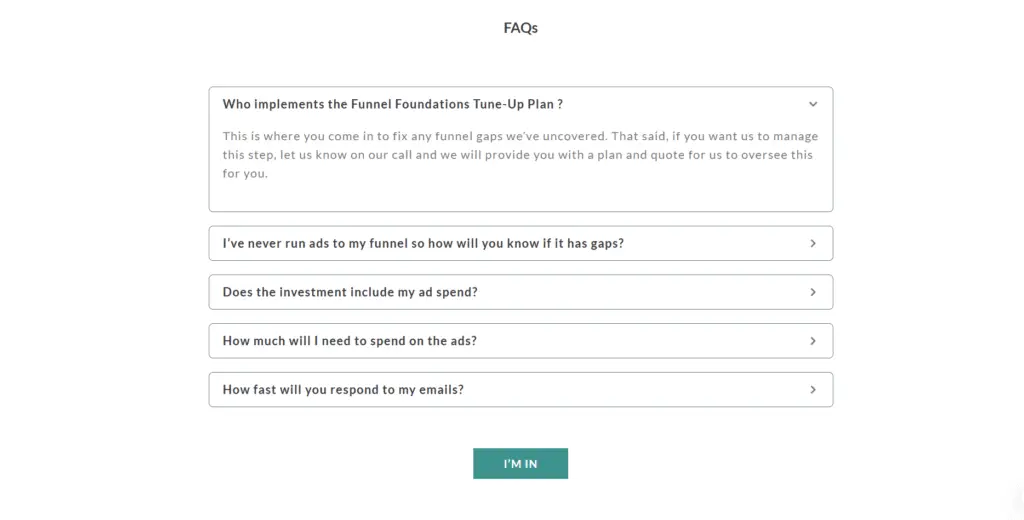Click the chevron next to the 'How much will I need to spend' question
This screenshot has height=520, width=1024.
pyautogui.click(x=813, y=341)
